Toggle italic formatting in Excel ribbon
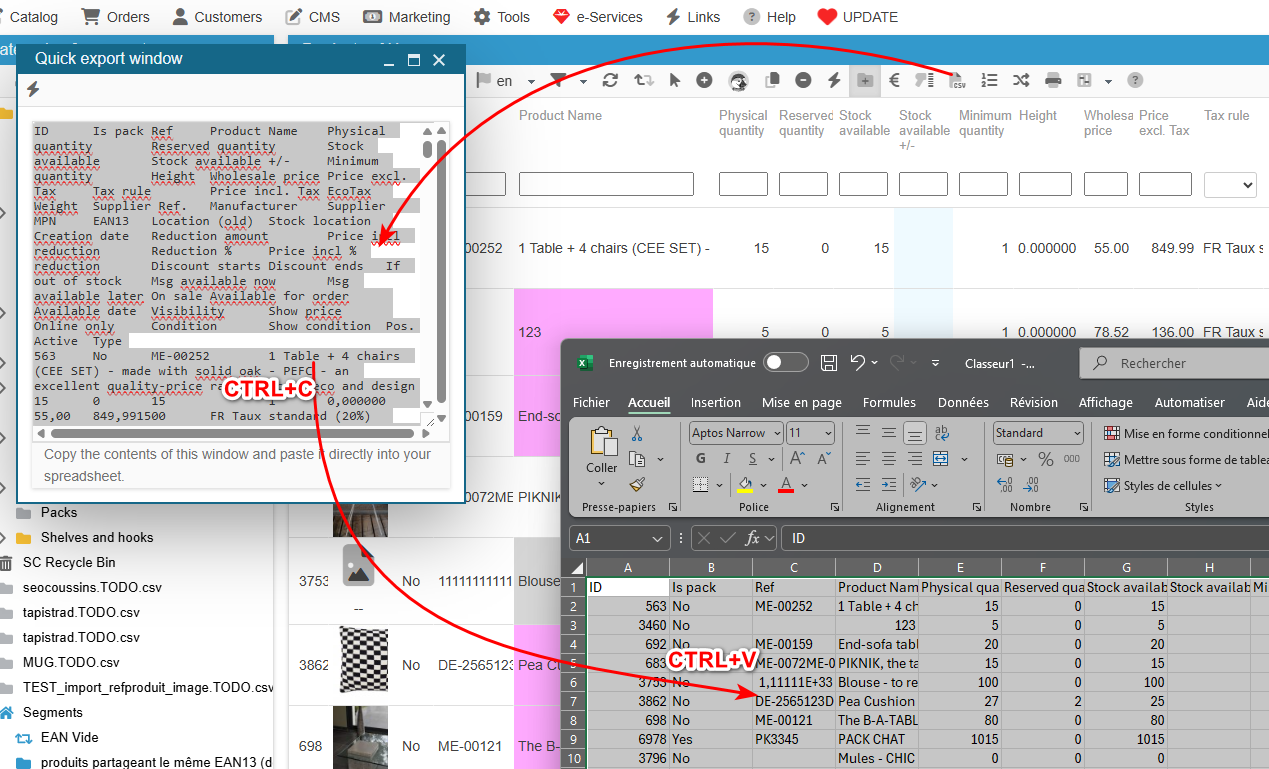 coord(727,459)
